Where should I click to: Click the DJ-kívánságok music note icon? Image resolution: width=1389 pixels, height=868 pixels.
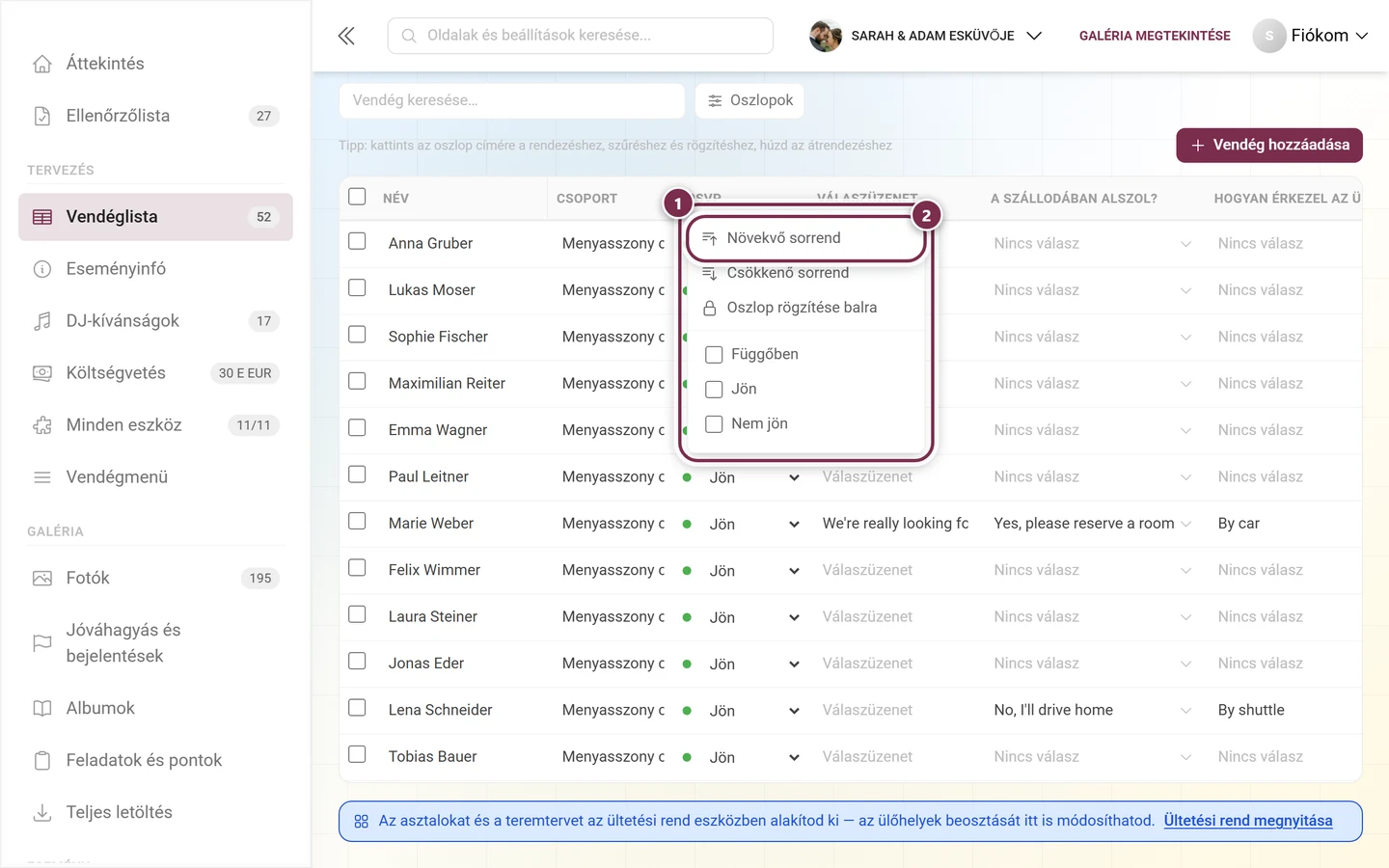(x=42, y=321)
